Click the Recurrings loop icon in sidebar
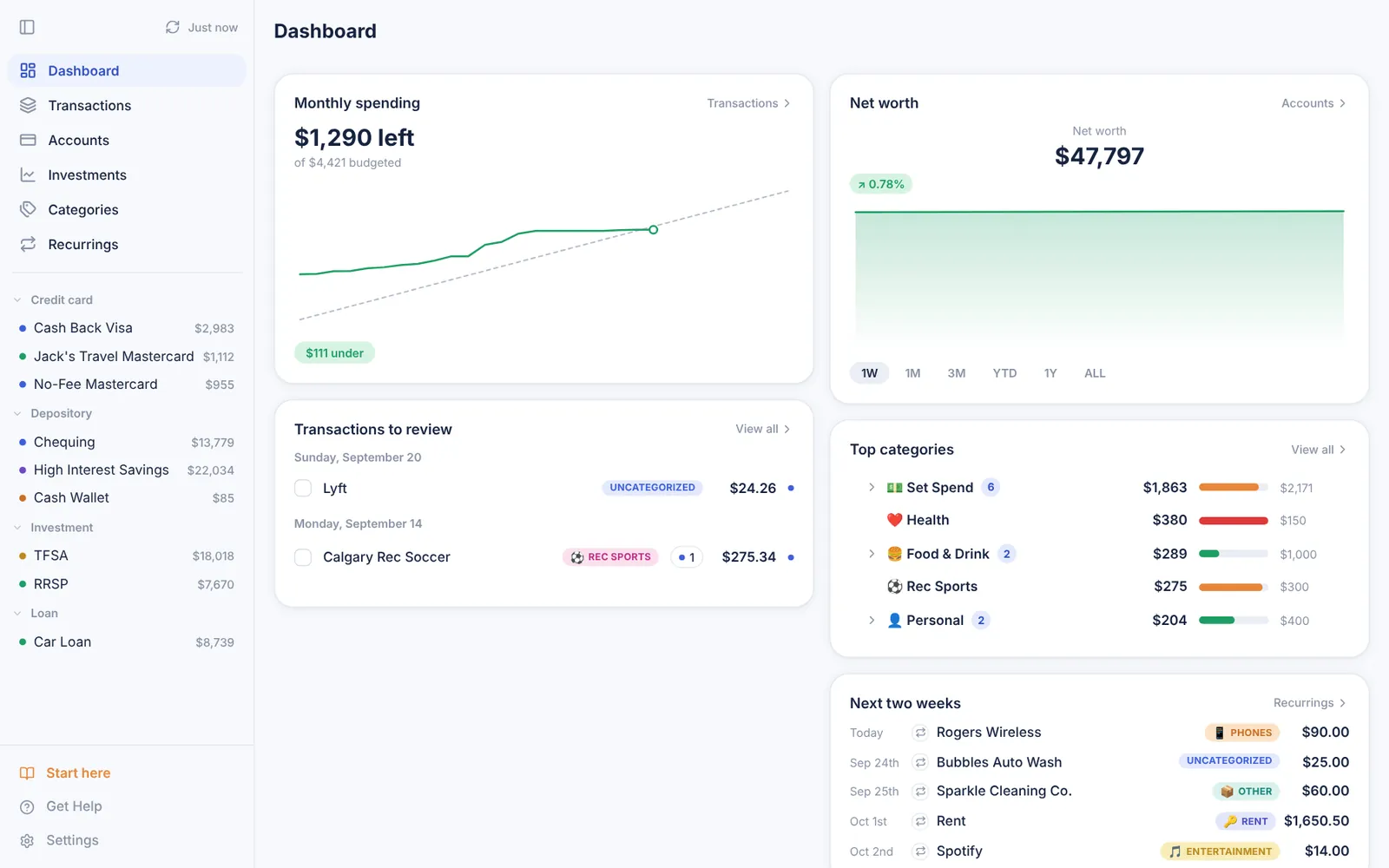 (x=28, y=244)
